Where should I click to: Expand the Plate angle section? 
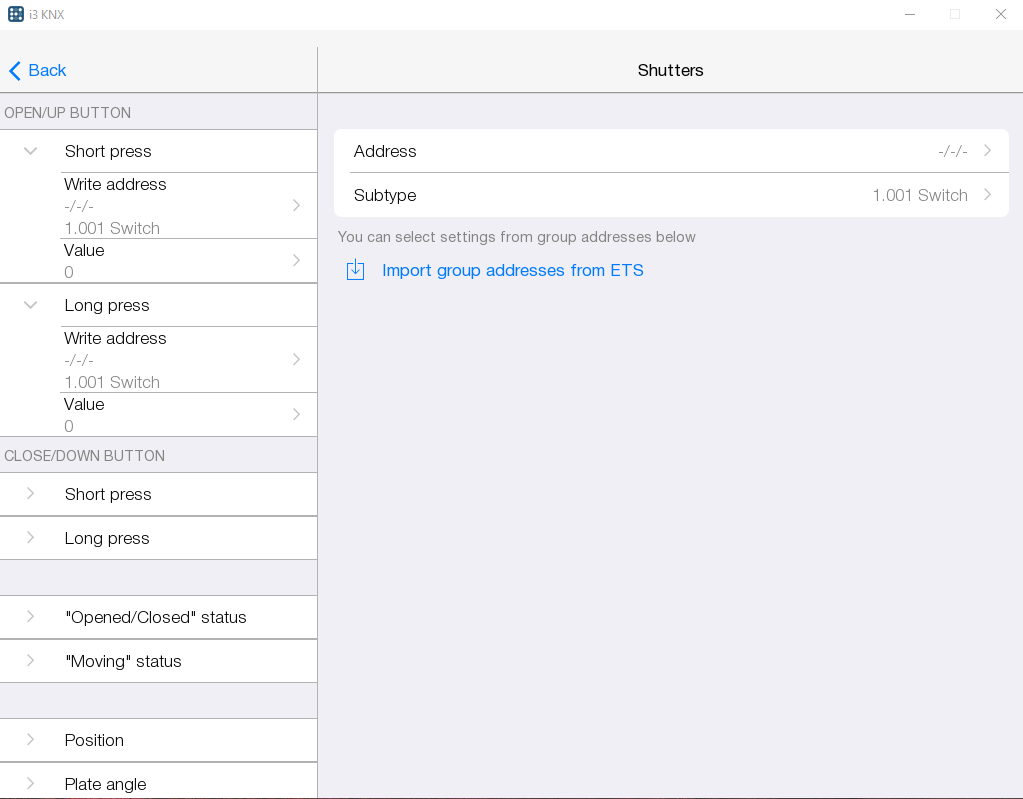(31, 784)
